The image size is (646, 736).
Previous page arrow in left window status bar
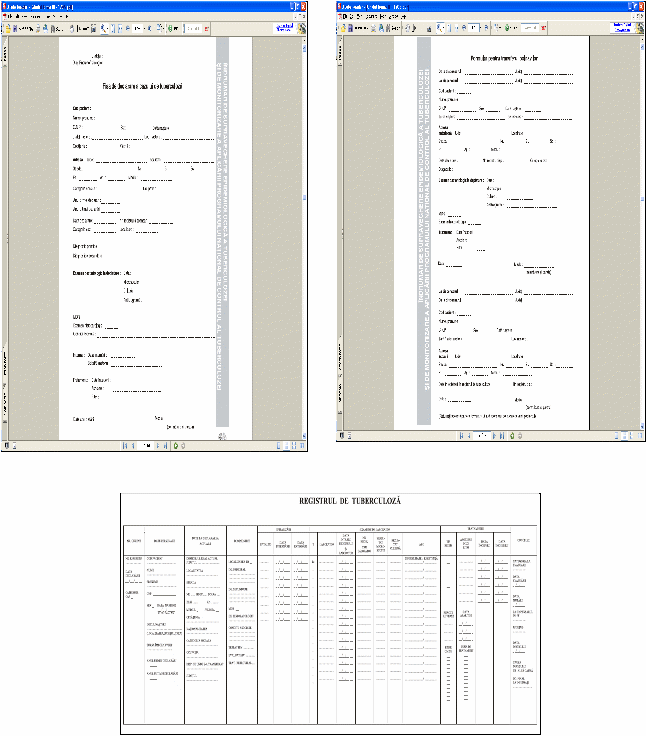(x=133, y=445)
